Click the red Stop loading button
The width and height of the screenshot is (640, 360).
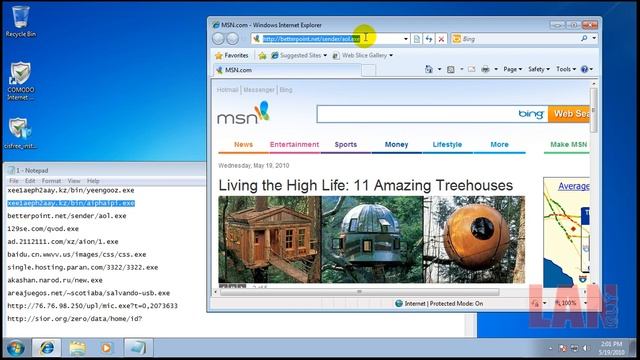click(x=441, y=39)
